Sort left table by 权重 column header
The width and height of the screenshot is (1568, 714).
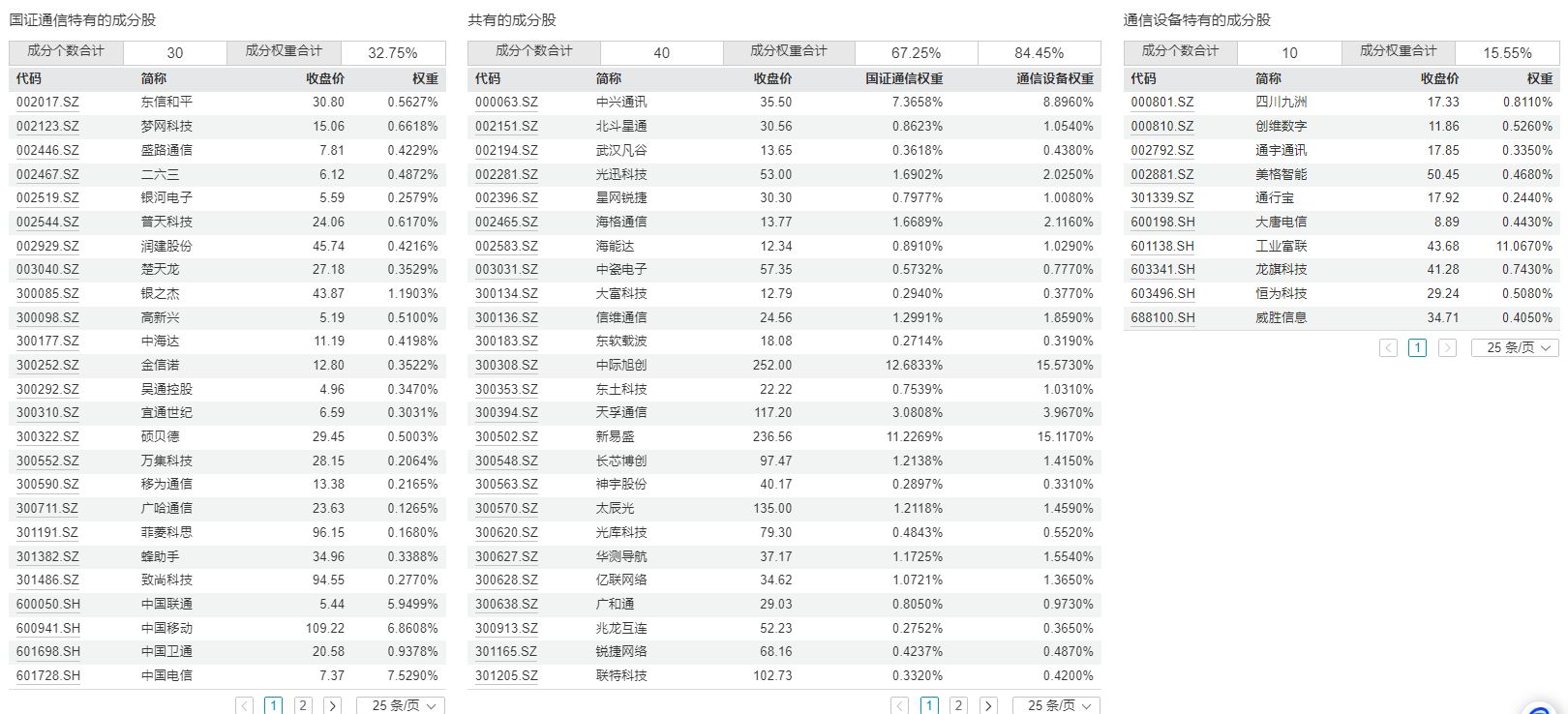[425, 78]
